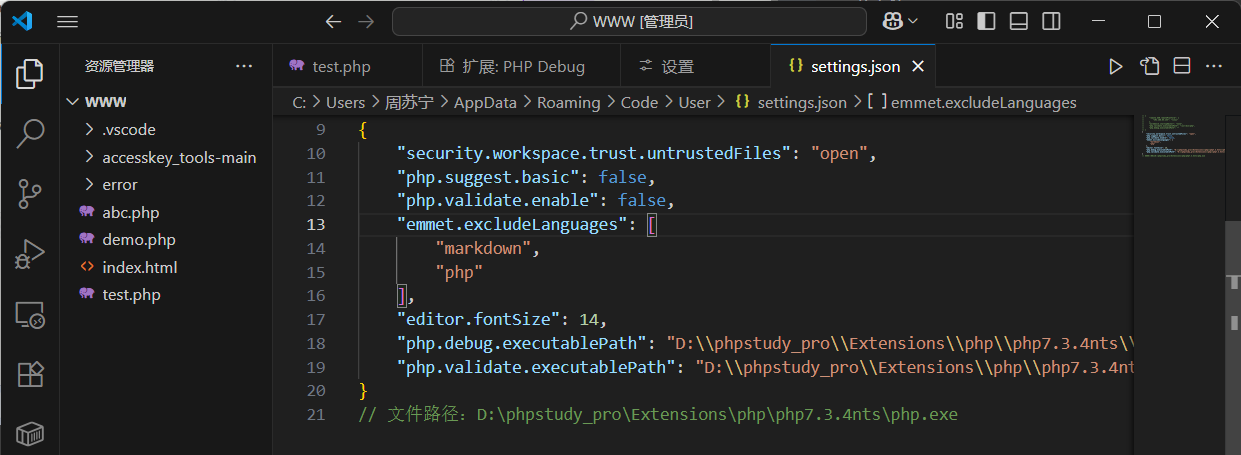The image size is (1241, 455).
Task: Open the Extensions view icon
Action: 30,375
